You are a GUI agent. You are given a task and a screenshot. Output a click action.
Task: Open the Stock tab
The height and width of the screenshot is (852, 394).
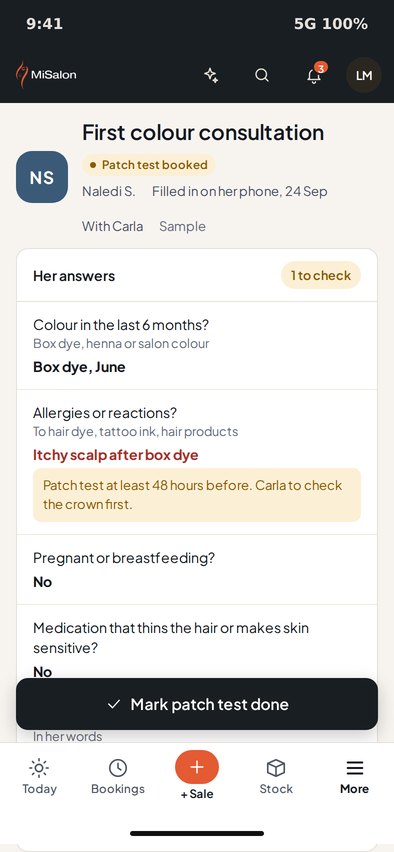point(276,778)
